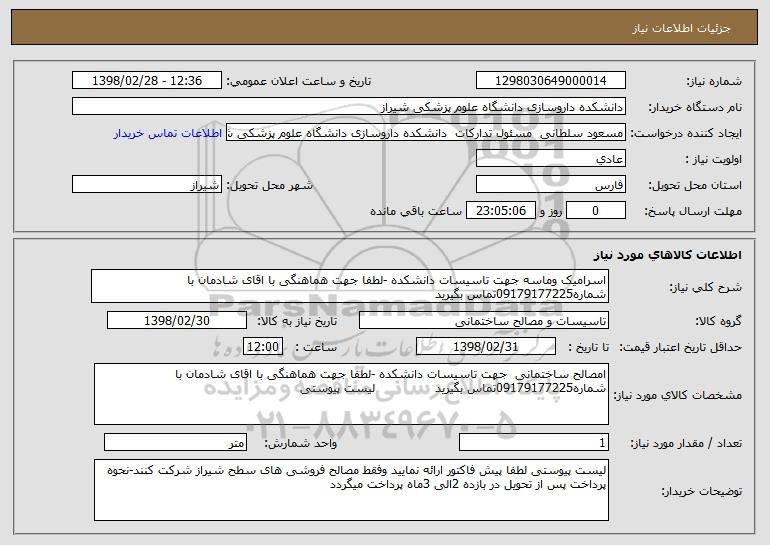
Task: Click the need number field 1298030649000014
Action: click(550, 81)
